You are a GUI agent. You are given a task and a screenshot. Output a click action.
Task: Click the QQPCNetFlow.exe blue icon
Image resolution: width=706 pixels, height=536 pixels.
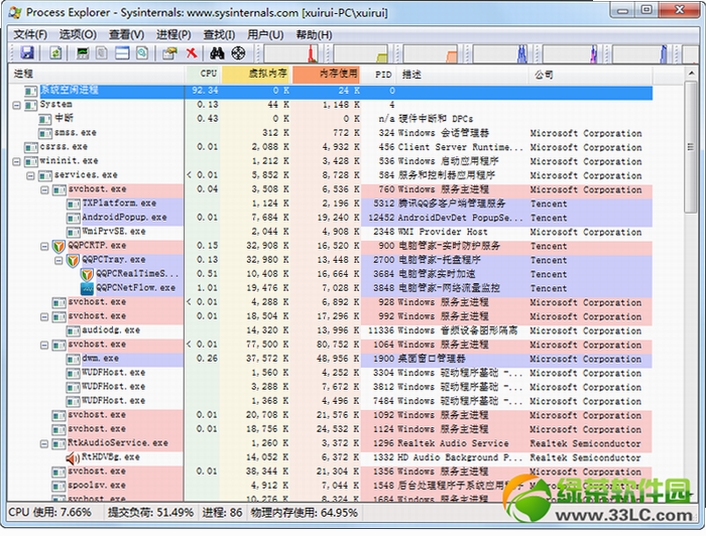point(87,288)
